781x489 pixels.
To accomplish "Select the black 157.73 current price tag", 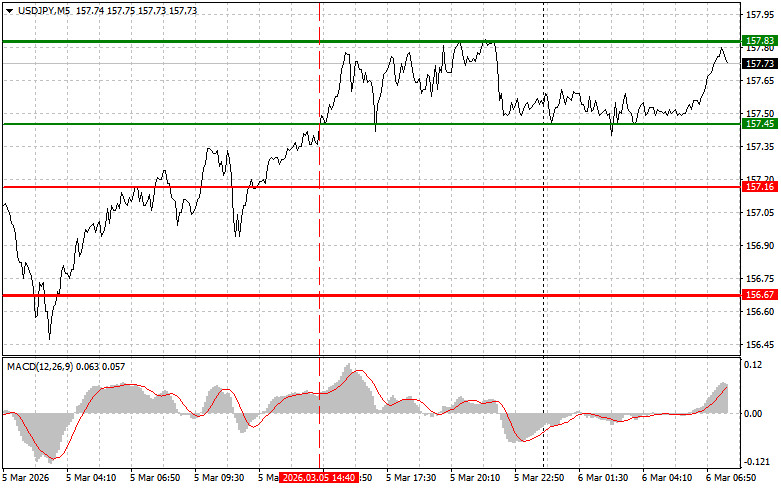I will coord(759,63).
